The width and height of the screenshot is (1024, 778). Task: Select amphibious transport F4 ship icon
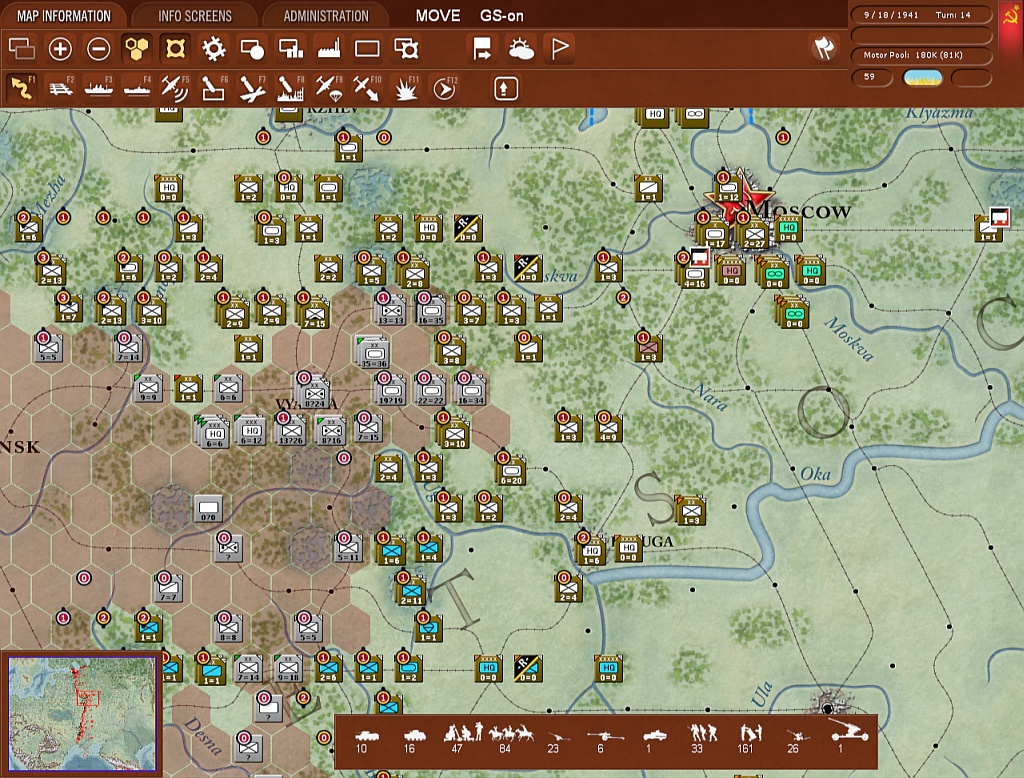137,88
